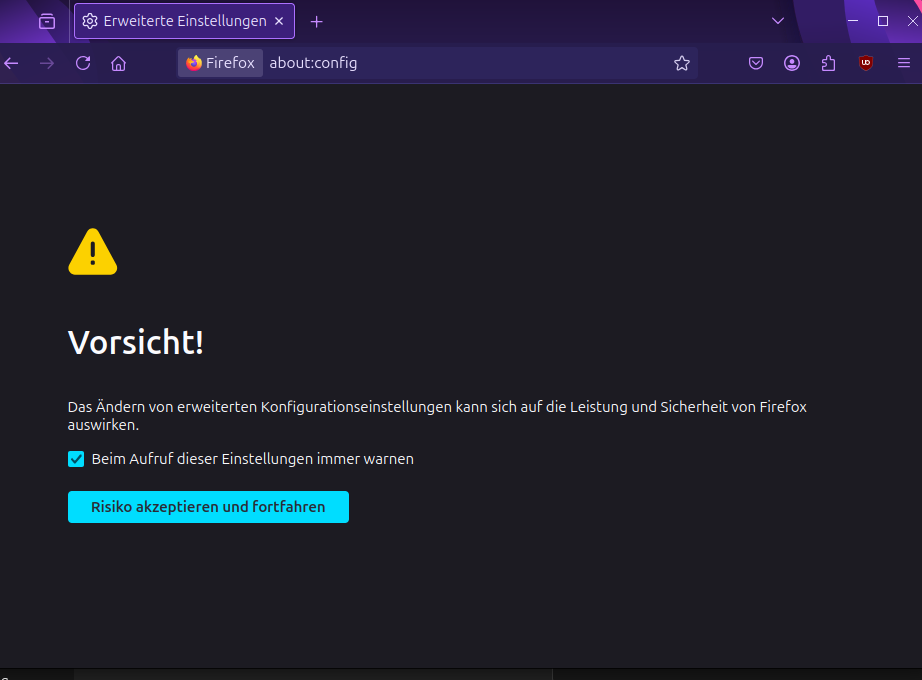Maximize the Firefox window
Image resolution: width=922 pixels, height=680 pixels.
click(x=883, y=21)
